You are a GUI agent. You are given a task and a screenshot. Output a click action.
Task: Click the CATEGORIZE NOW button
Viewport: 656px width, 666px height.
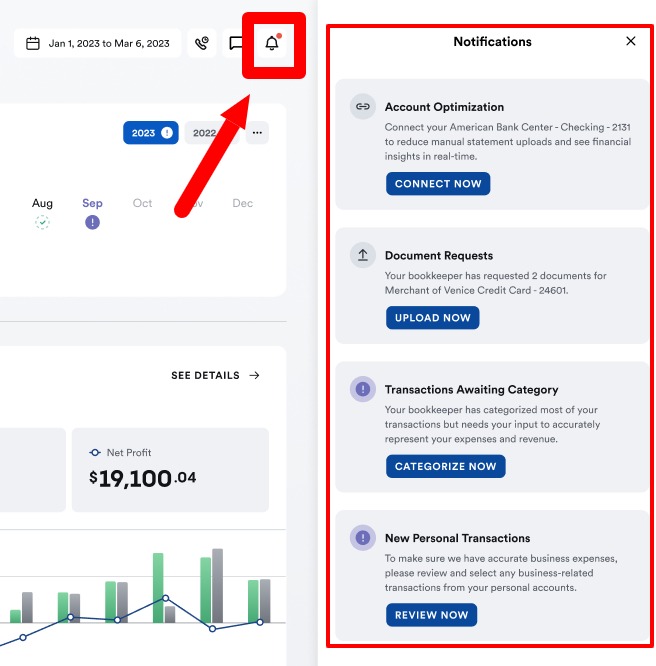click(446, 466)
